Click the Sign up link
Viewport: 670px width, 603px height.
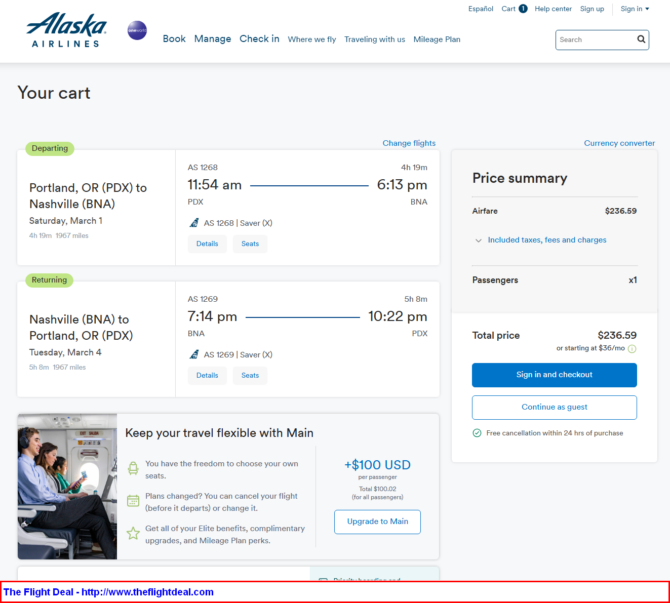coord(592,9)
